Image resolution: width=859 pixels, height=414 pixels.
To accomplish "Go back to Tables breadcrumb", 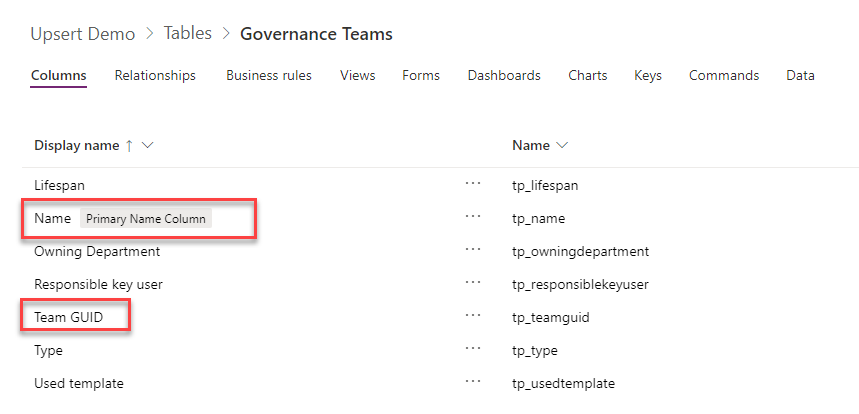I will 187,34.
